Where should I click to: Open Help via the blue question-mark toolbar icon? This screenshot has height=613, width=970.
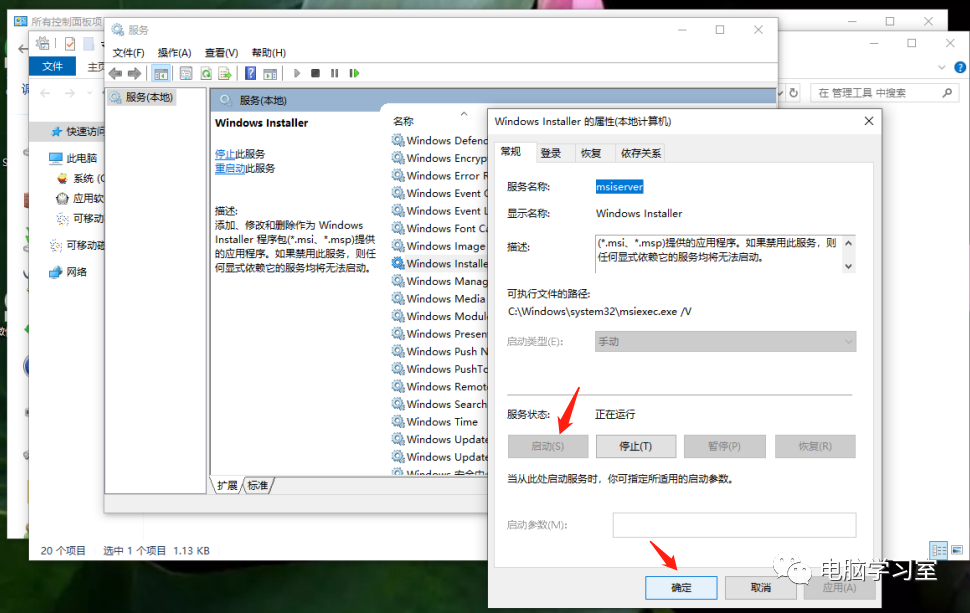click(x=251, y=74)
